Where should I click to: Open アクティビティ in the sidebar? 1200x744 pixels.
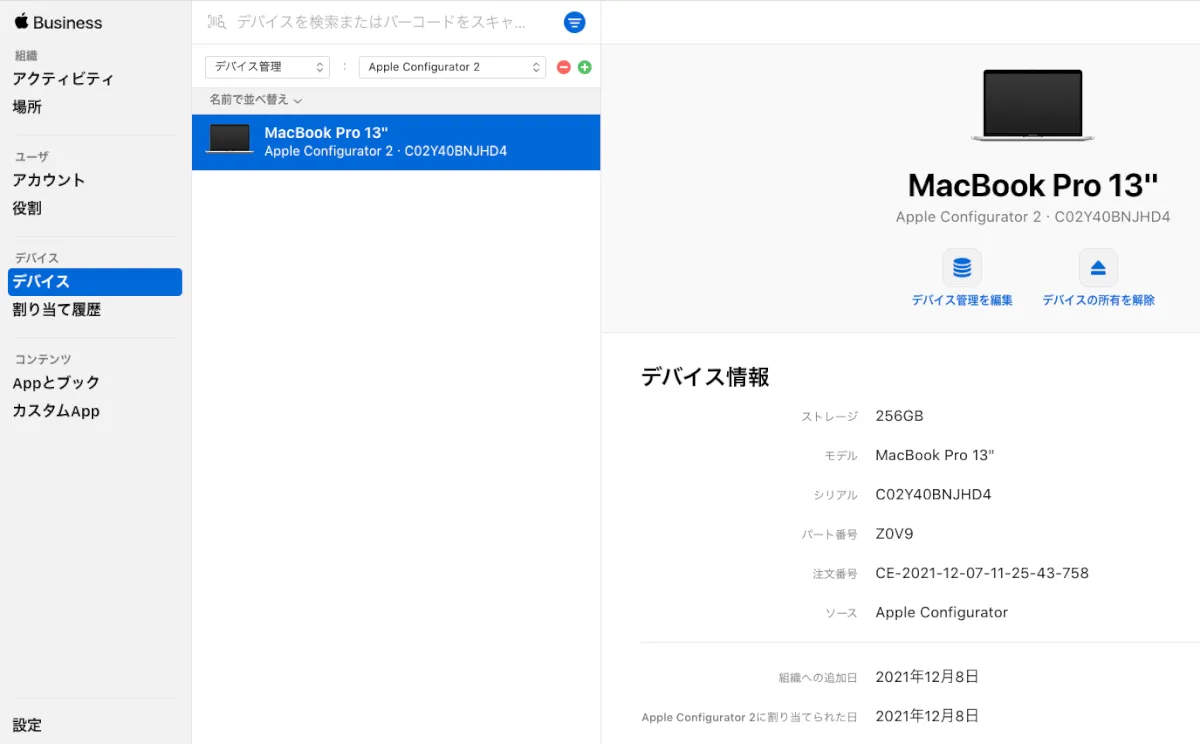[x=63, y=79]
